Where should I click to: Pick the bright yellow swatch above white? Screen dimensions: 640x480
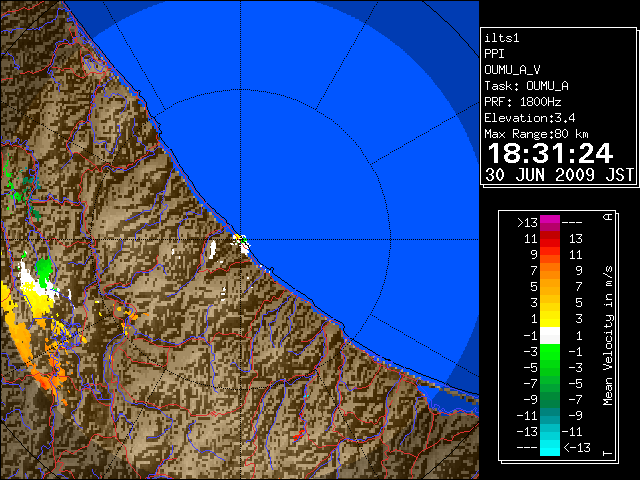(550, 321)
